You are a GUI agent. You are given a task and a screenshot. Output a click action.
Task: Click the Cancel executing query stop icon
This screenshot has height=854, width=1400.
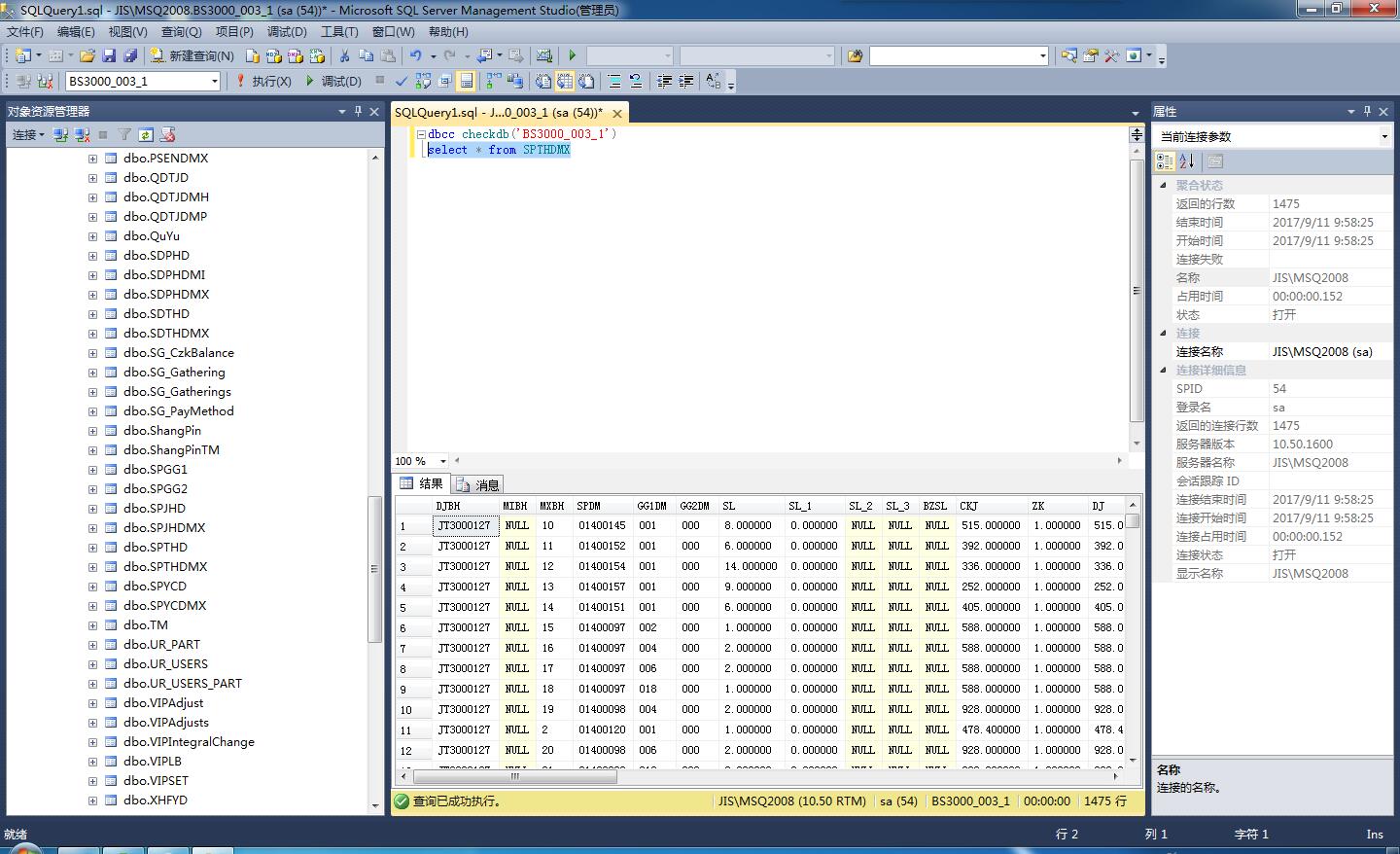380,81
